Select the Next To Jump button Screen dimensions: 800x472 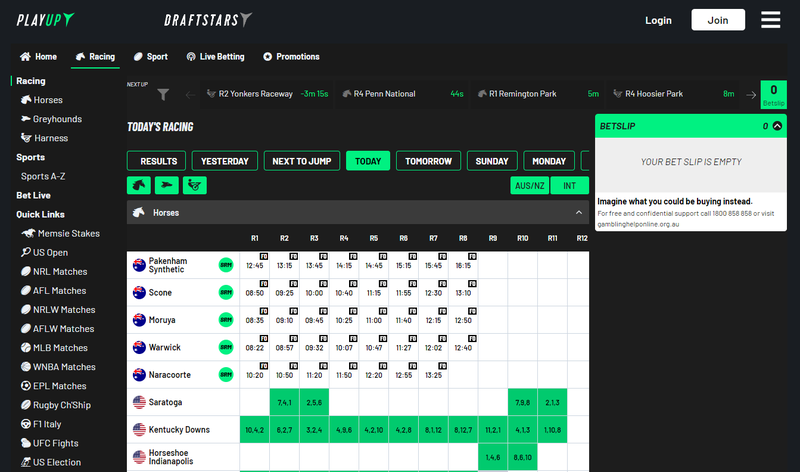(x=302, y=161)
